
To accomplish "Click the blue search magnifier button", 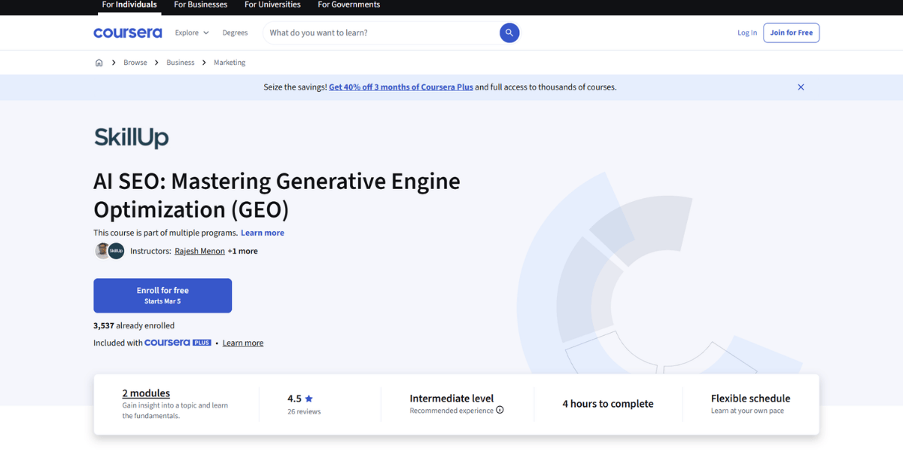I will click(509, 33).
